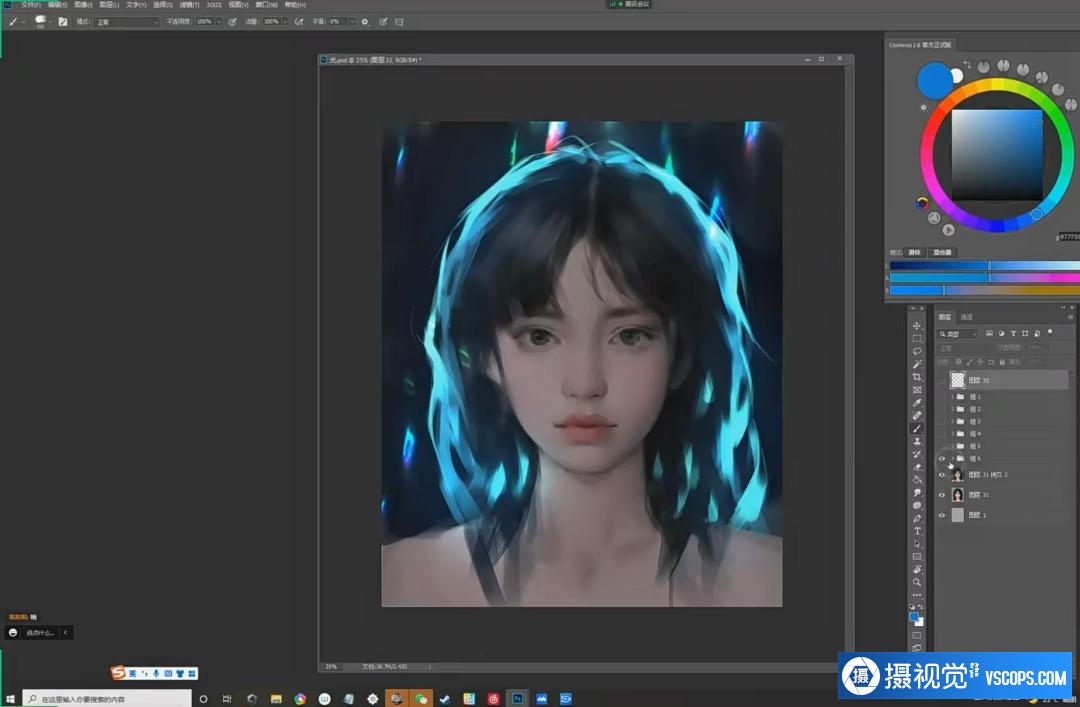Select the Hand tool
The image size is (1080, 707).
click(917, 569)
